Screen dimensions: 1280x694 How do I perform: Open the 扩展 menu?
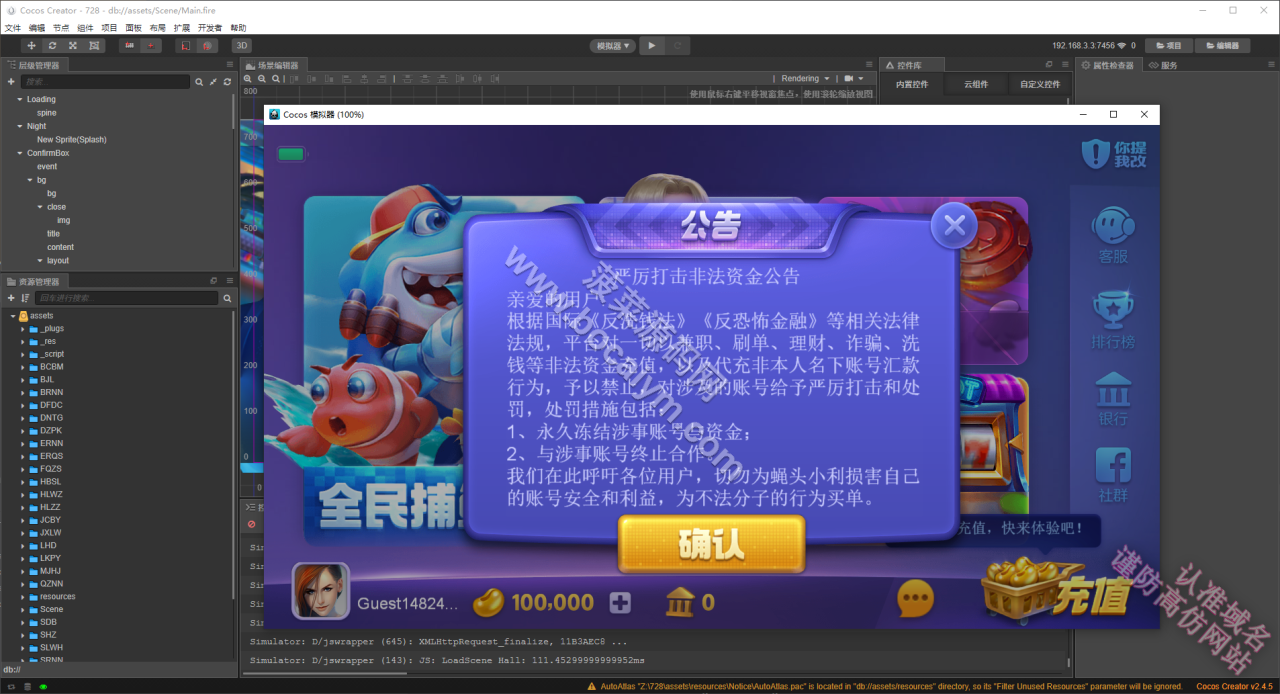(182, 28)
